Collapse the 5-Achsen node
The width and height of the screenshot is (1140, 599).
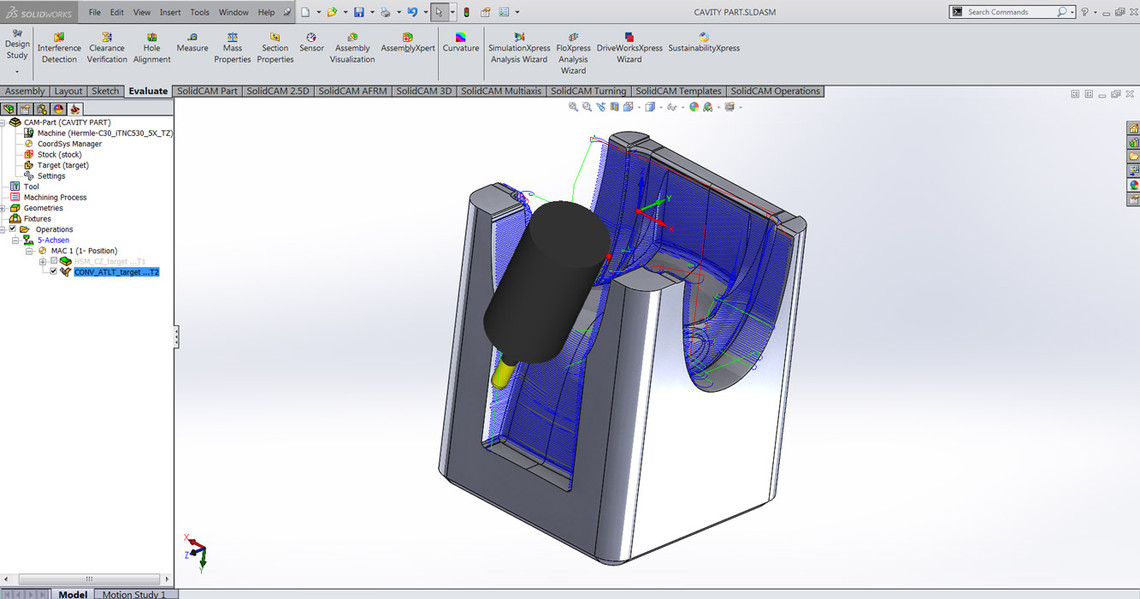tap(15, 240)
